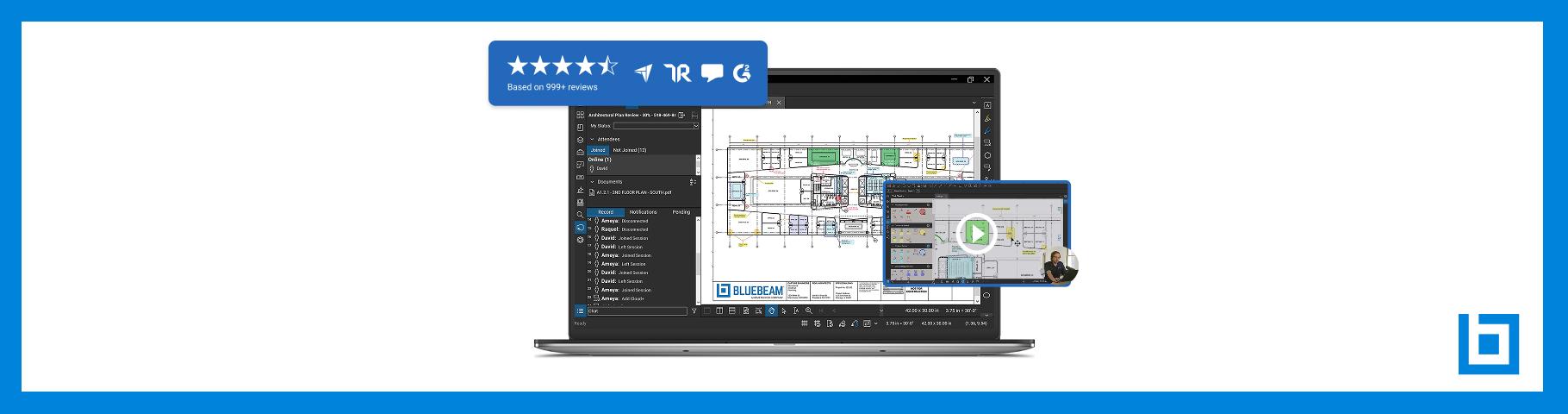
Task: Click the star rating graphic
Action: point(562,66)
